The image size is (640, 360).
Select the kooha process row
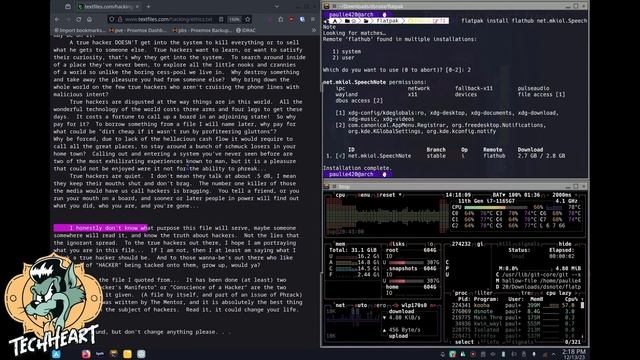[513, 305]
